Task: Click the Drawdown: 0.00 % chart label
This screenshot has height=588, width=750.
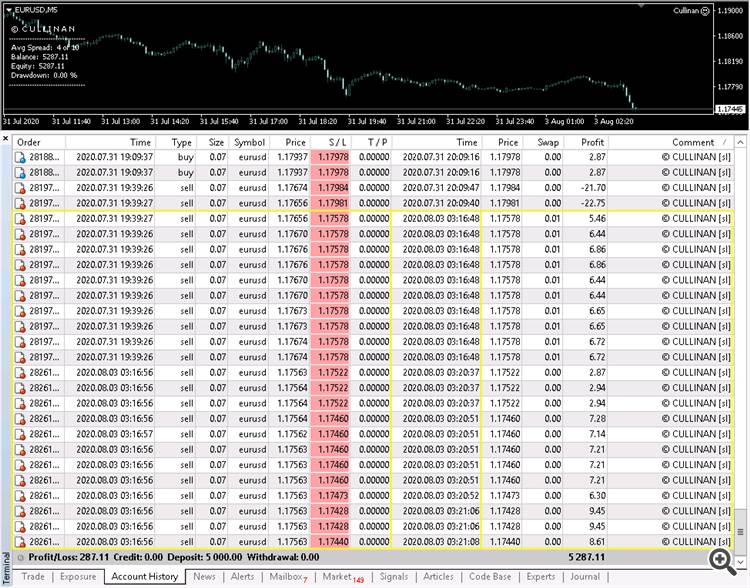Action: (x=44, y=76)
